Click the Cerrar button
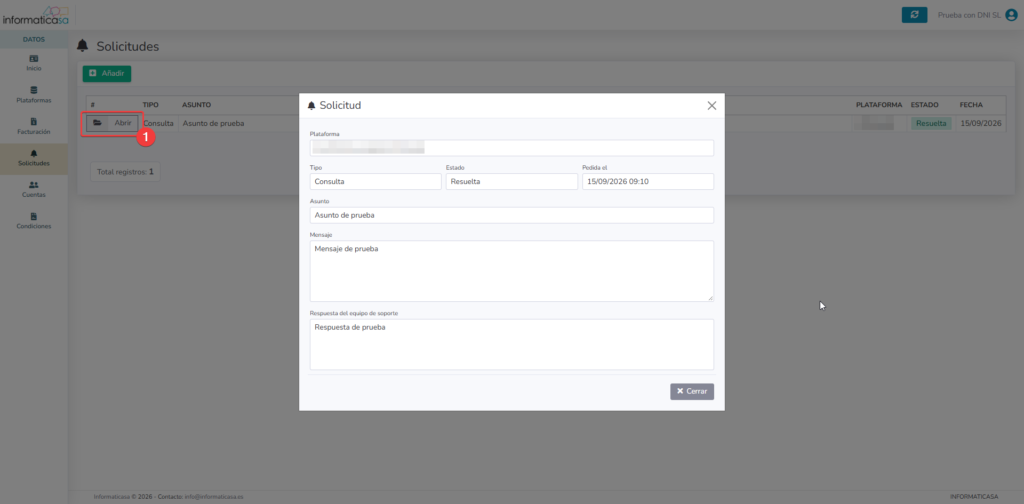 pyautogui.click(x=692, y=391)
